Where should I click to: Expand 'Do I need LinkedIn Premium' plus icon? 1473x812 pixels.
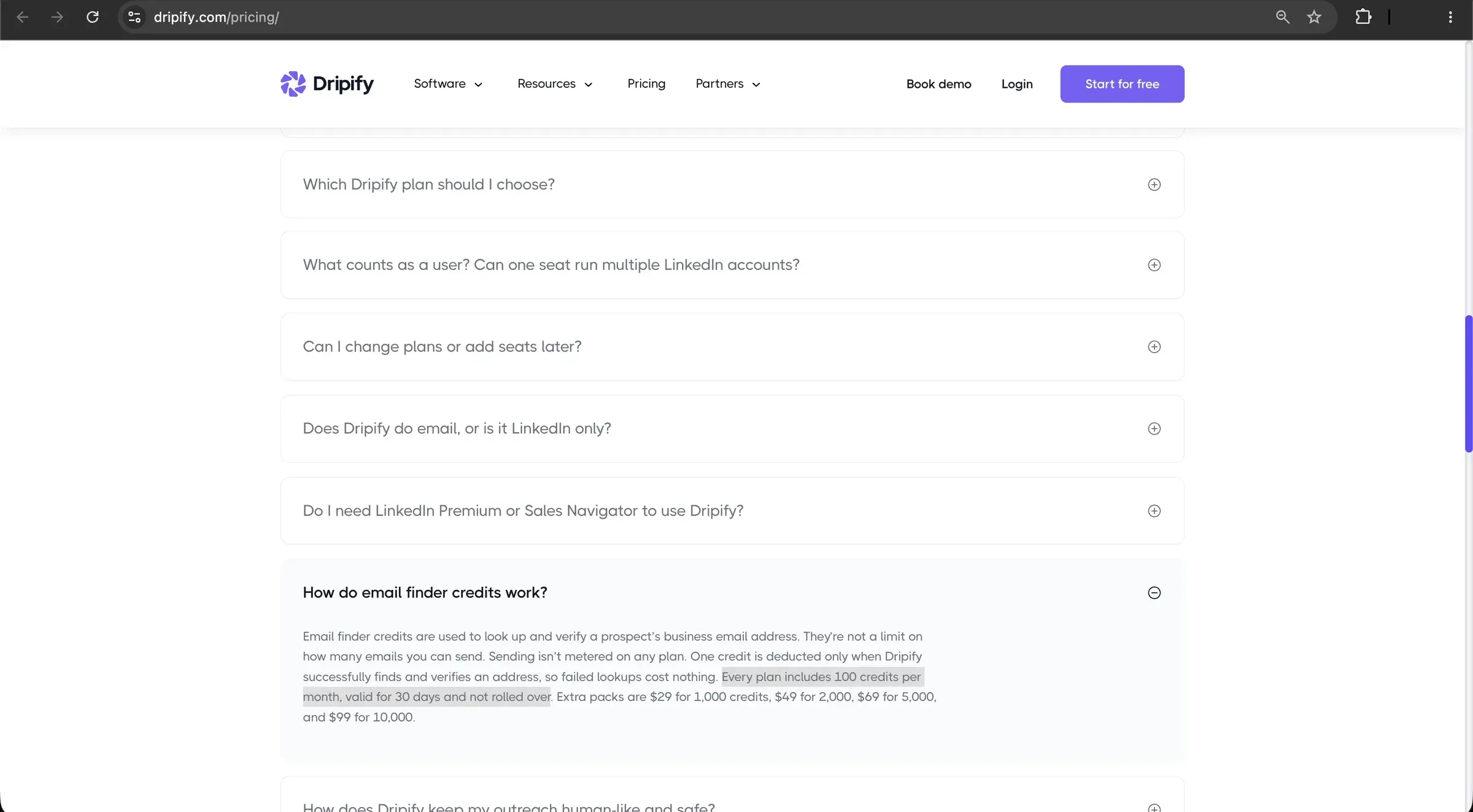[x=1154, y=511]
